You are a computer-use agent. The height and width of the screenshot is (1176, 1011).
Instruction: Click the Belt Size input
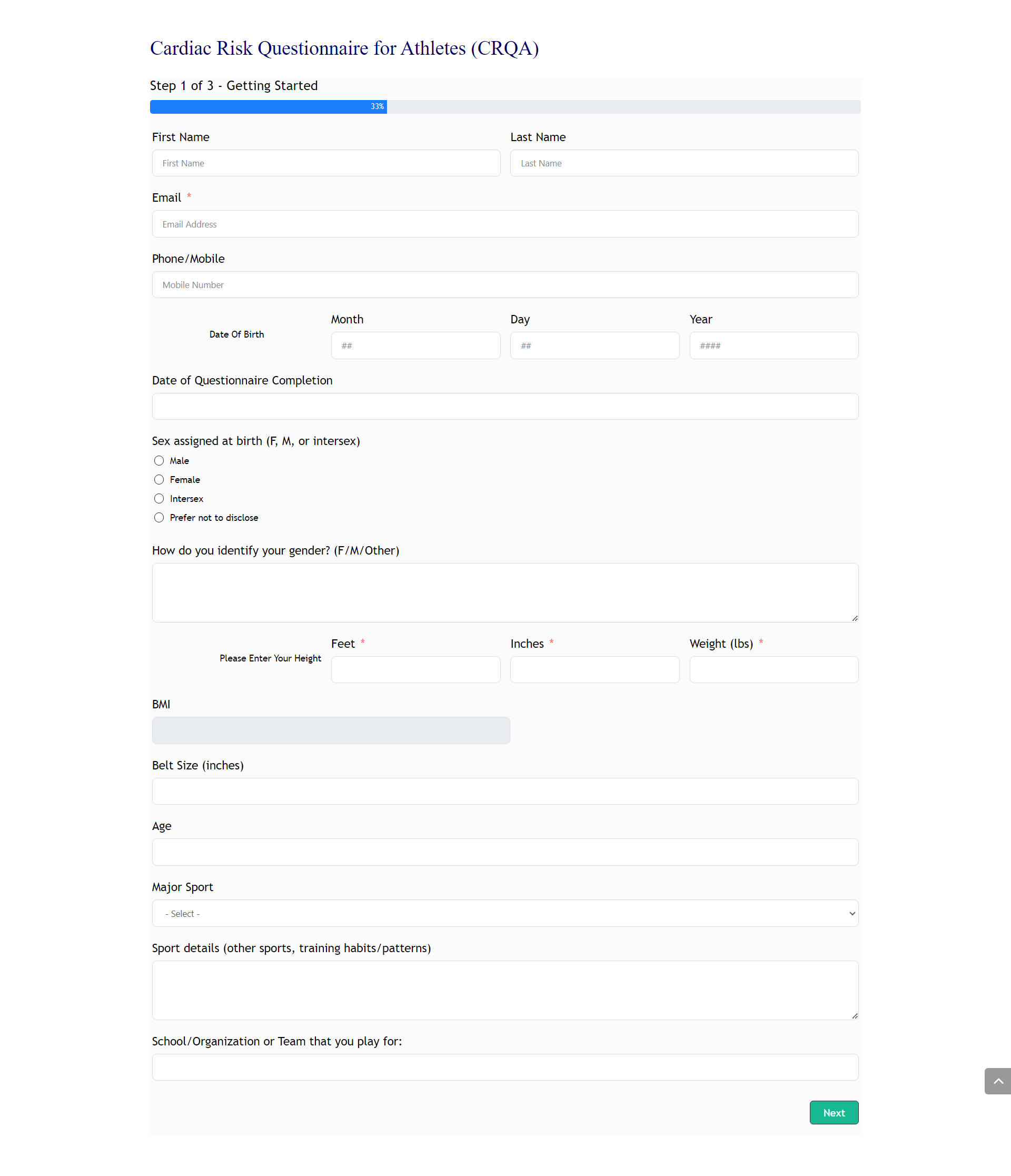[505, 791]
